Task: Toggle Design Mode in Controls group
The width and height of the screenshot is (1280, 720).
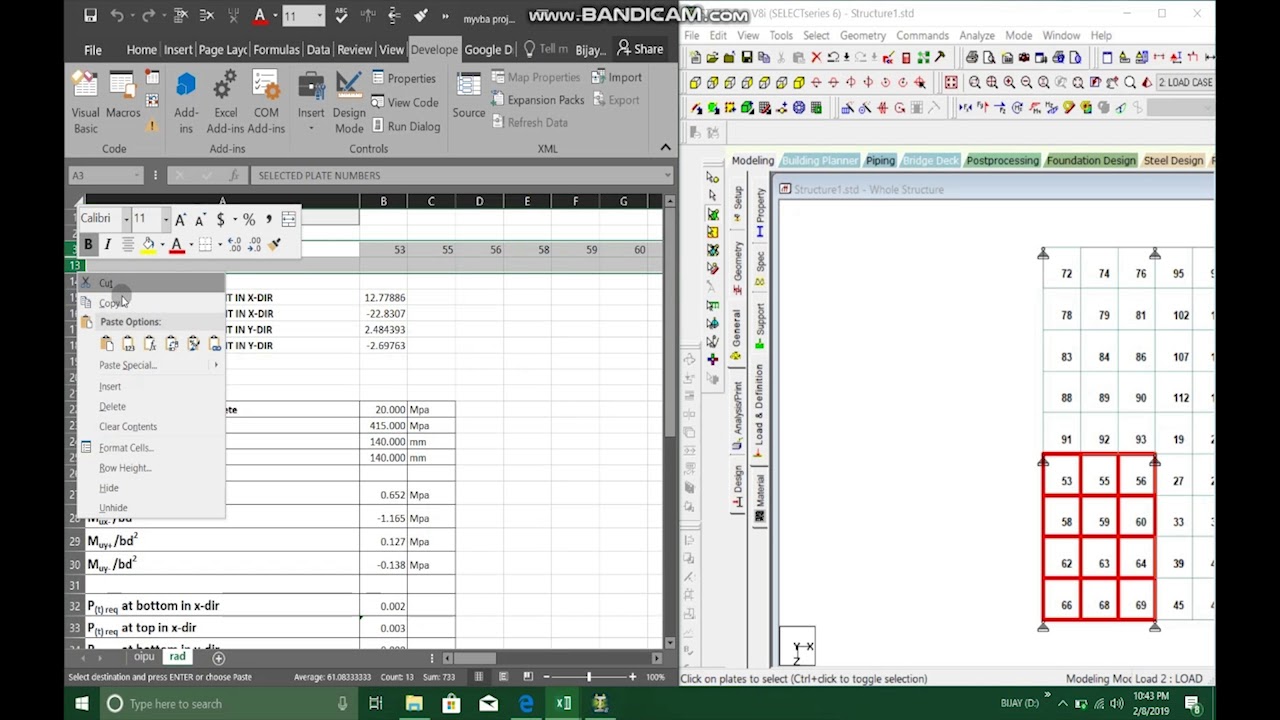Action: [x=349, y=103]
